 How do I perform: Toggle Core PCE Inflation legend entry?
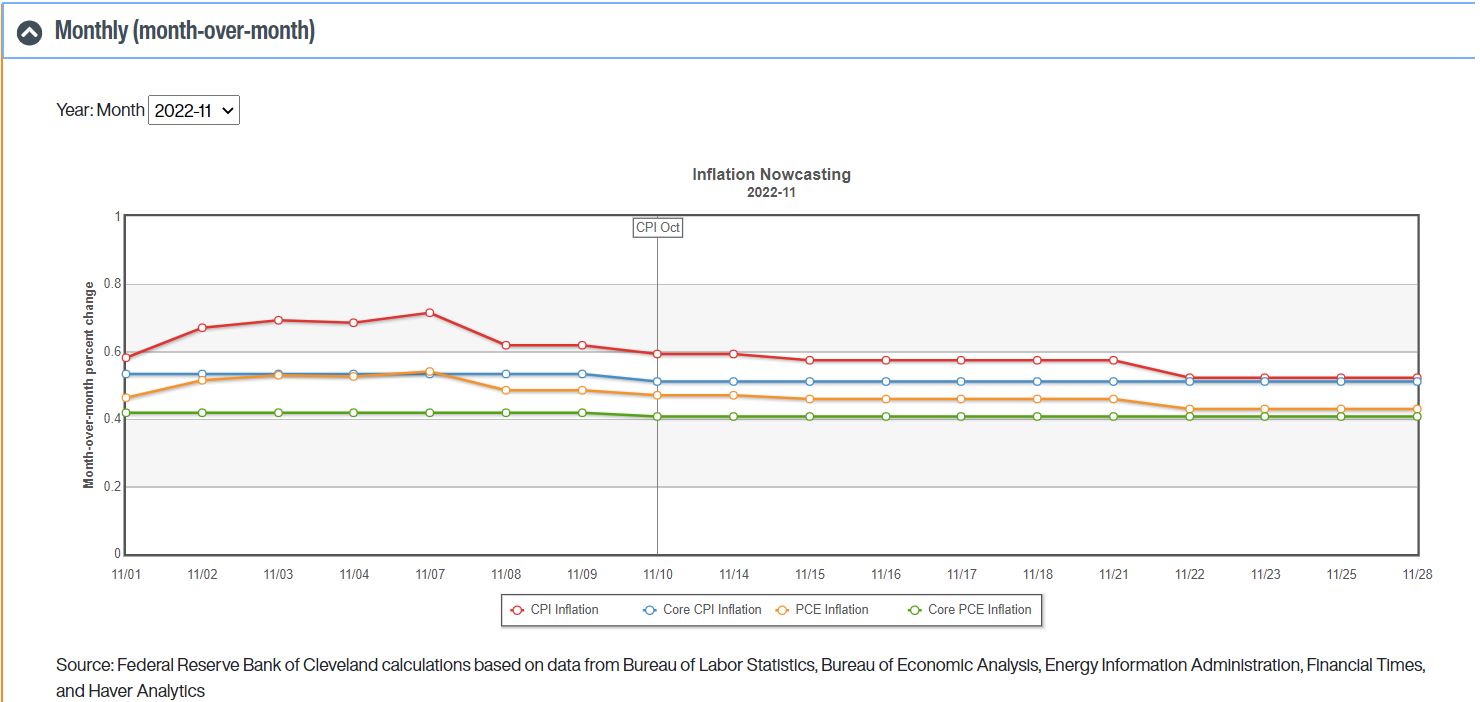(x=979, y=609)
